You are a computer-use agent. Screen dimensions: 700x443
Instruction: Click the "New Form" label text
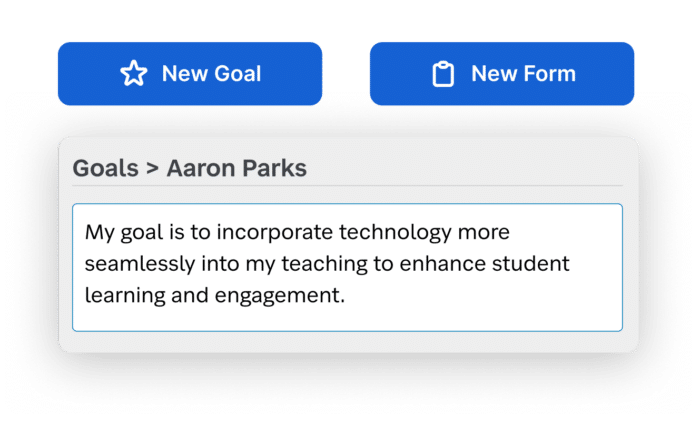click(523, 74)
